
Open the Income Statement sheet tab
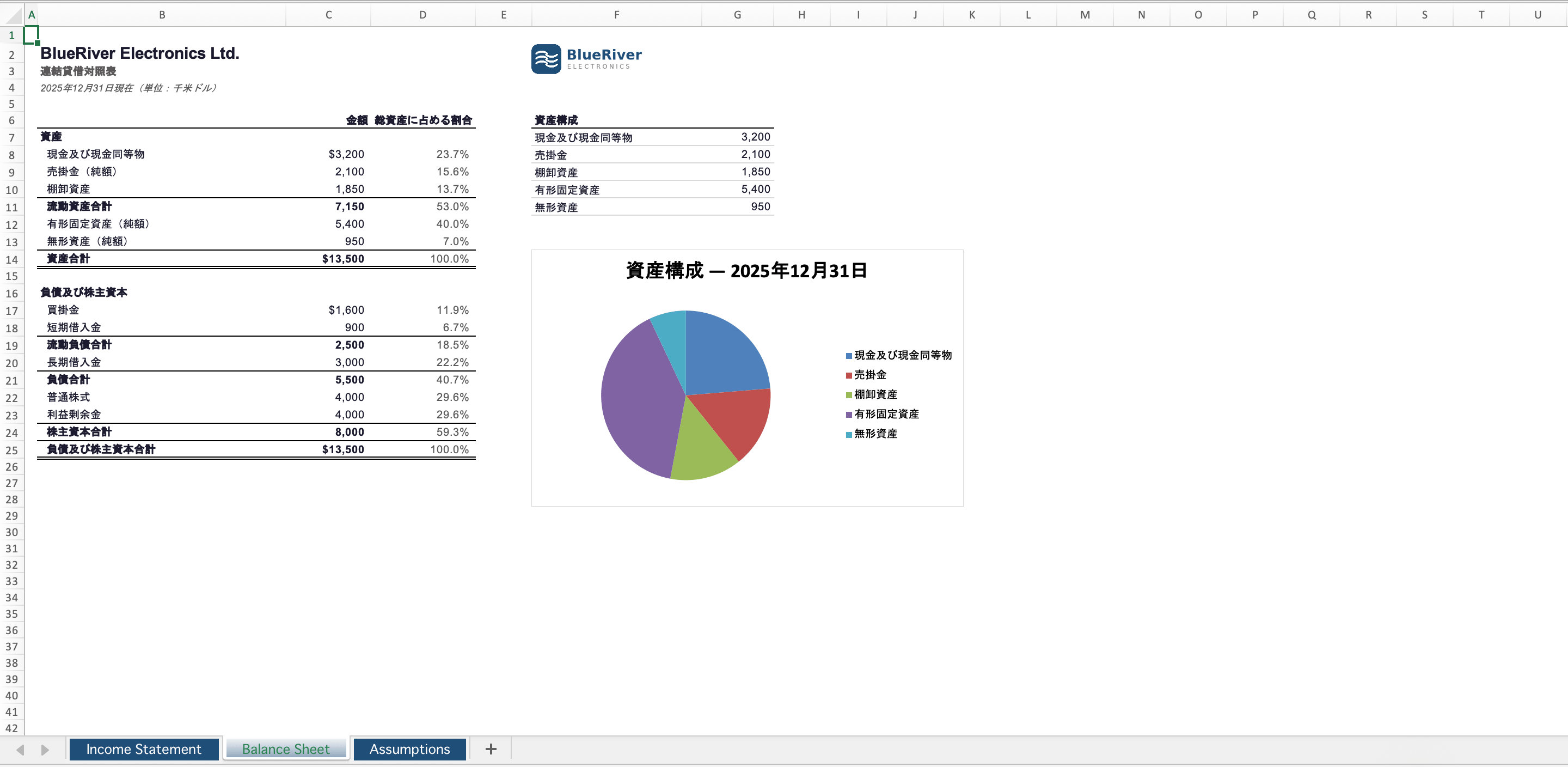click(144, 748)
